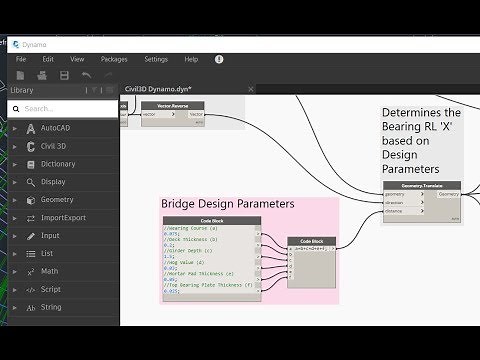Select the Vector.Reverse node header
This screenshot has width=480, height=360.
[173, 106]
